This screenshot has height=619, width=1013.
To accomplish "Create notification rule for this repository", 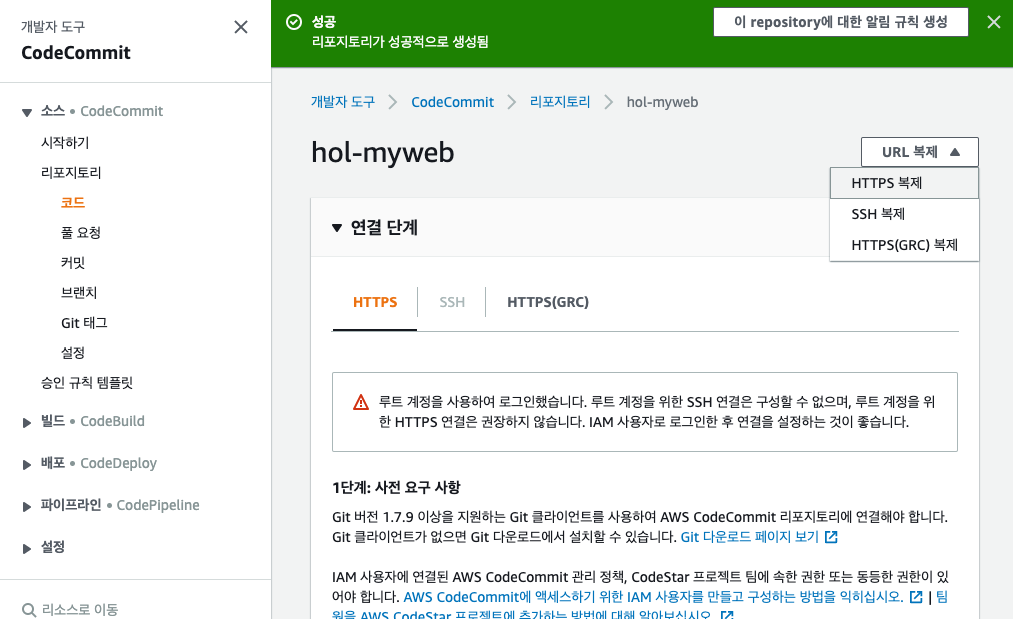I will [x=841, y=22].
